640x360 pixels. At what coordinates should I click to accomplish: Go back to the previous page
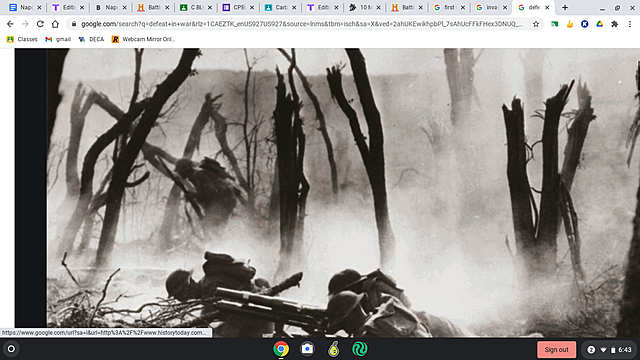pyautogui.click(x=10, y=24)
